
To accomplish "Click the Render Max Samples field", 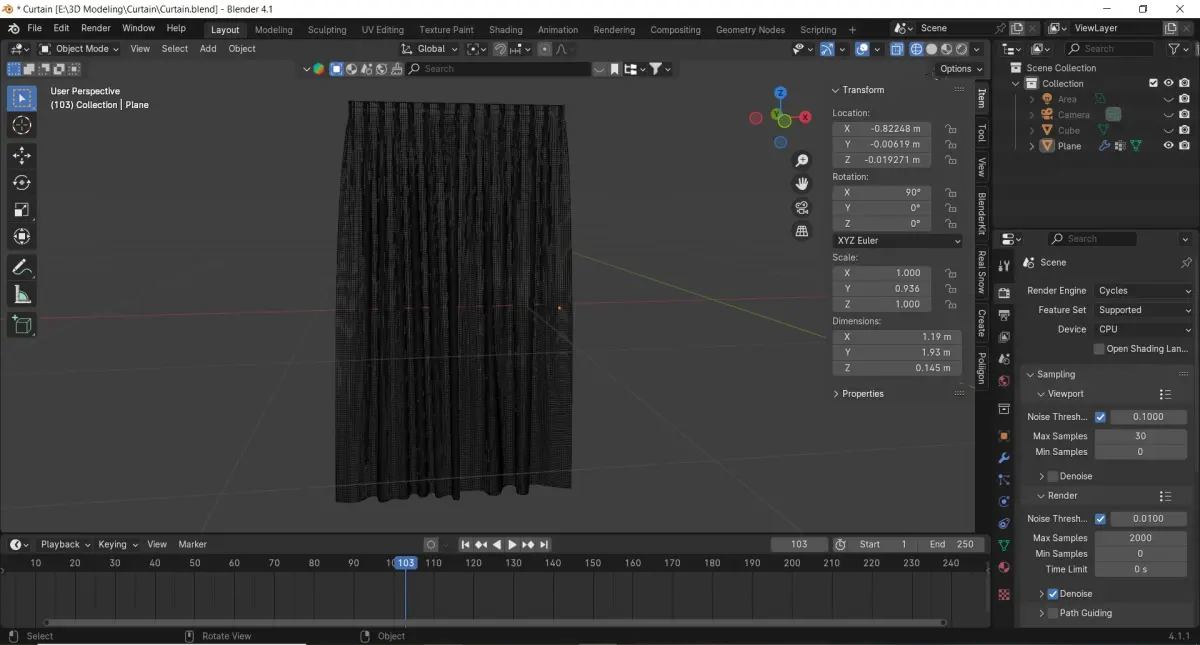I will [1141, 538].
